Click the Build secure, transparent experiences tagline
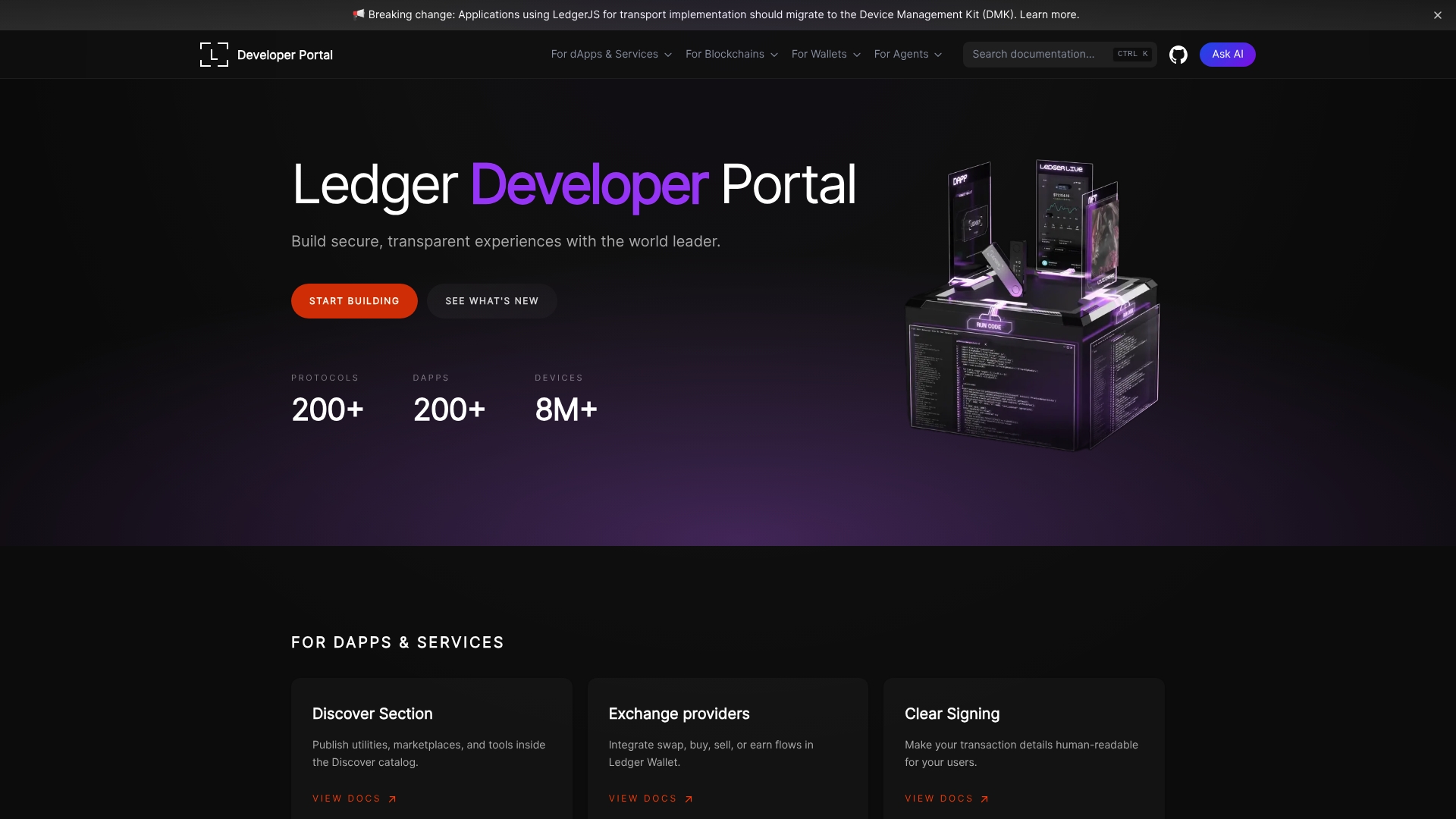Screen dimensions: 1456x819 coord(506,241)
